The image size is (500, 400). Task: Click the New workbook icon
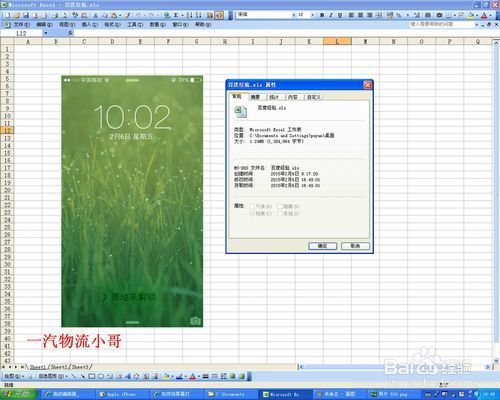tap(7, 15)
